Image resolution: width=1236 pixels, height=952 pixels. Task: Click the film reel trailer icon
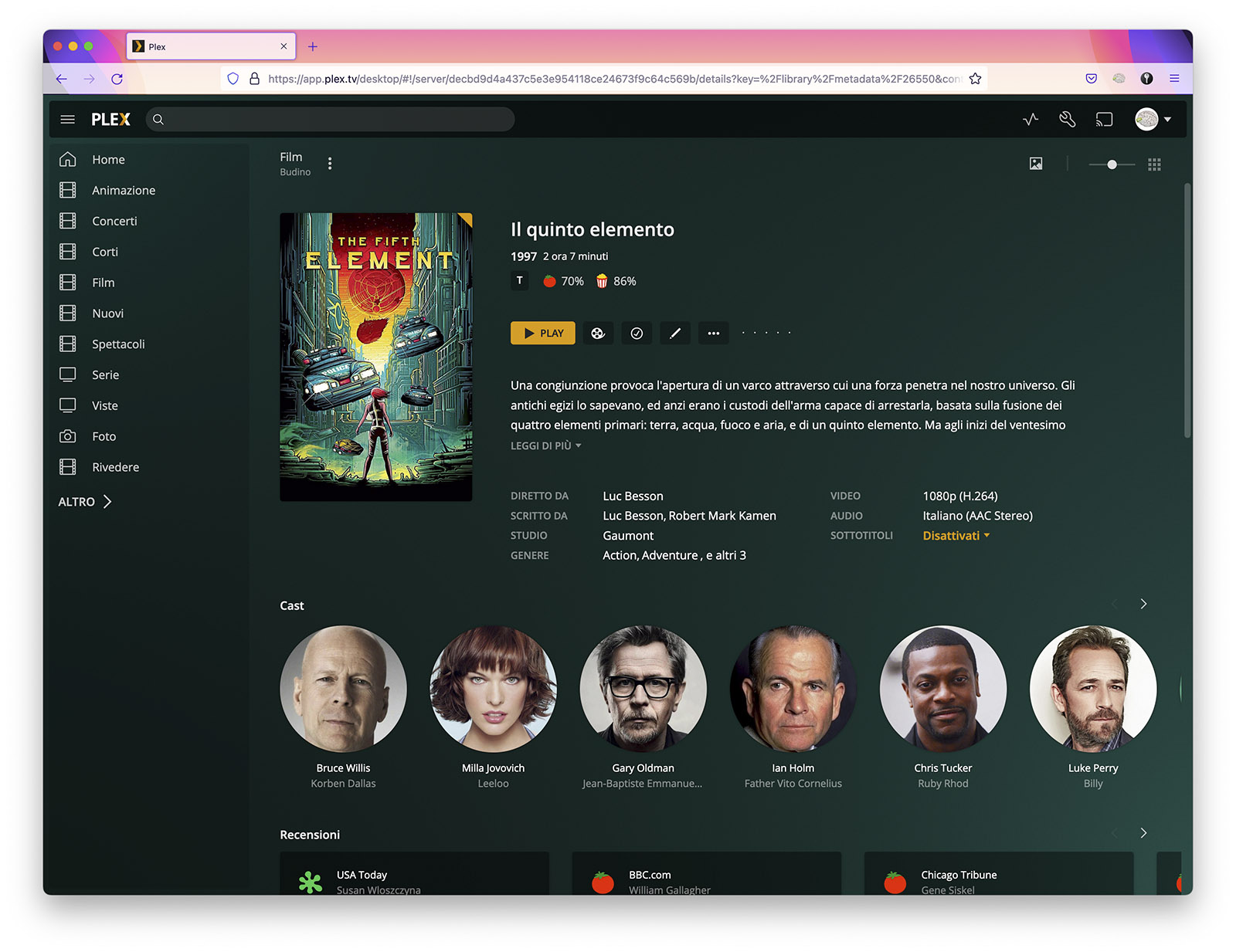tap(598, 334)
